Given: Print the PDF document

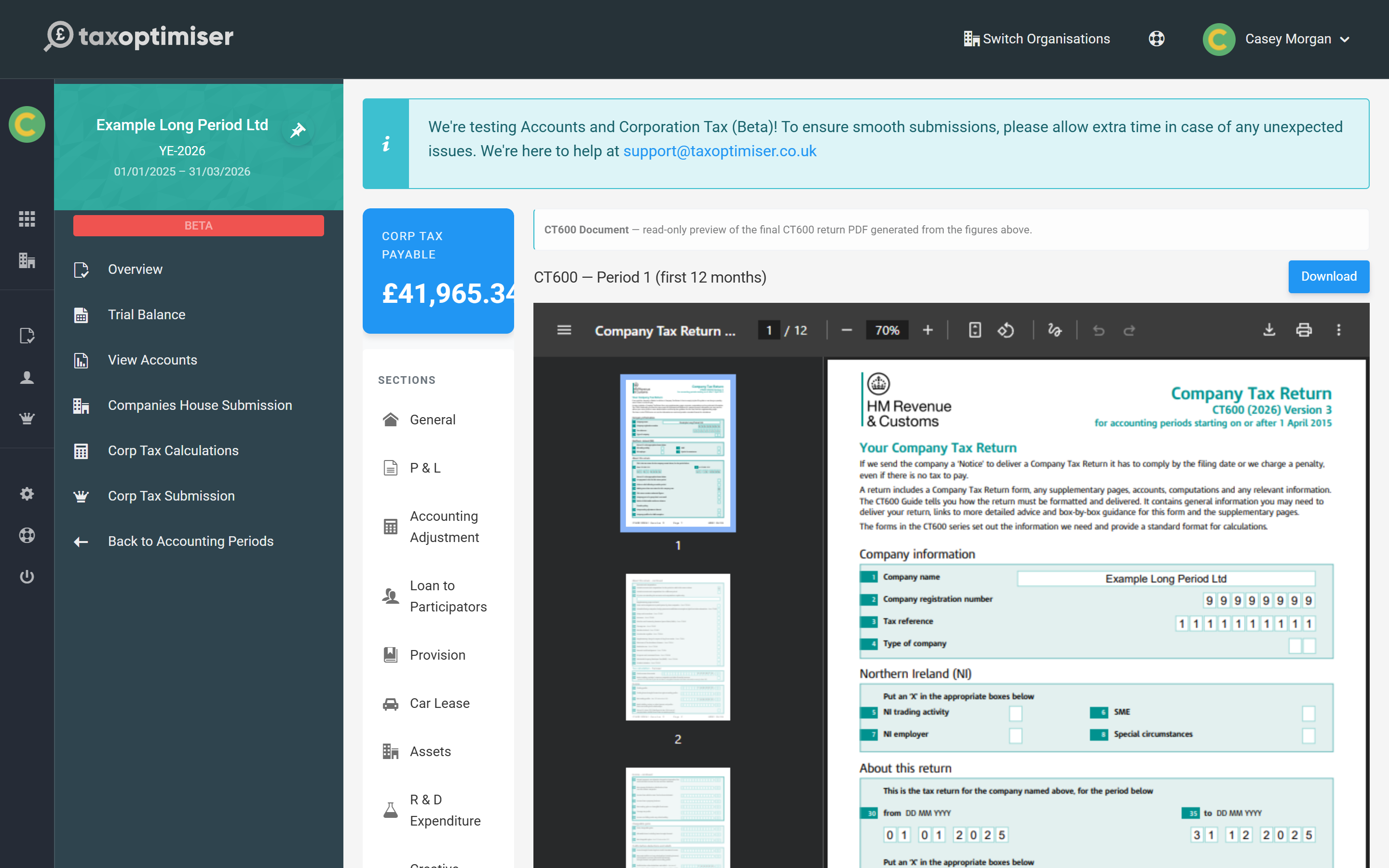Looking at the screenshot, I should coord(1304,330).
